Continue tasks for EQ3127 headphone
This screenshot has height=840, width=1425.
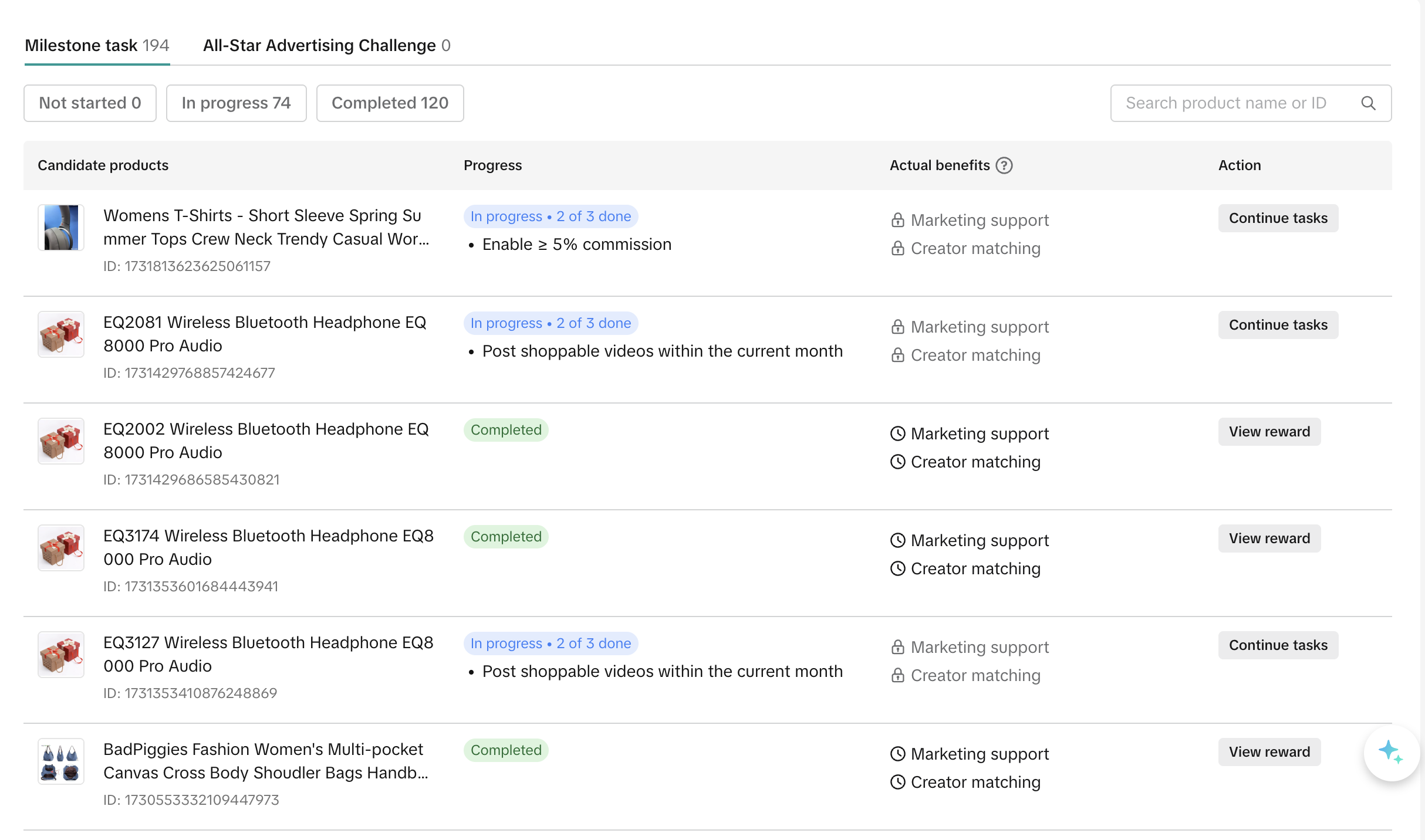click(1278, 645)
